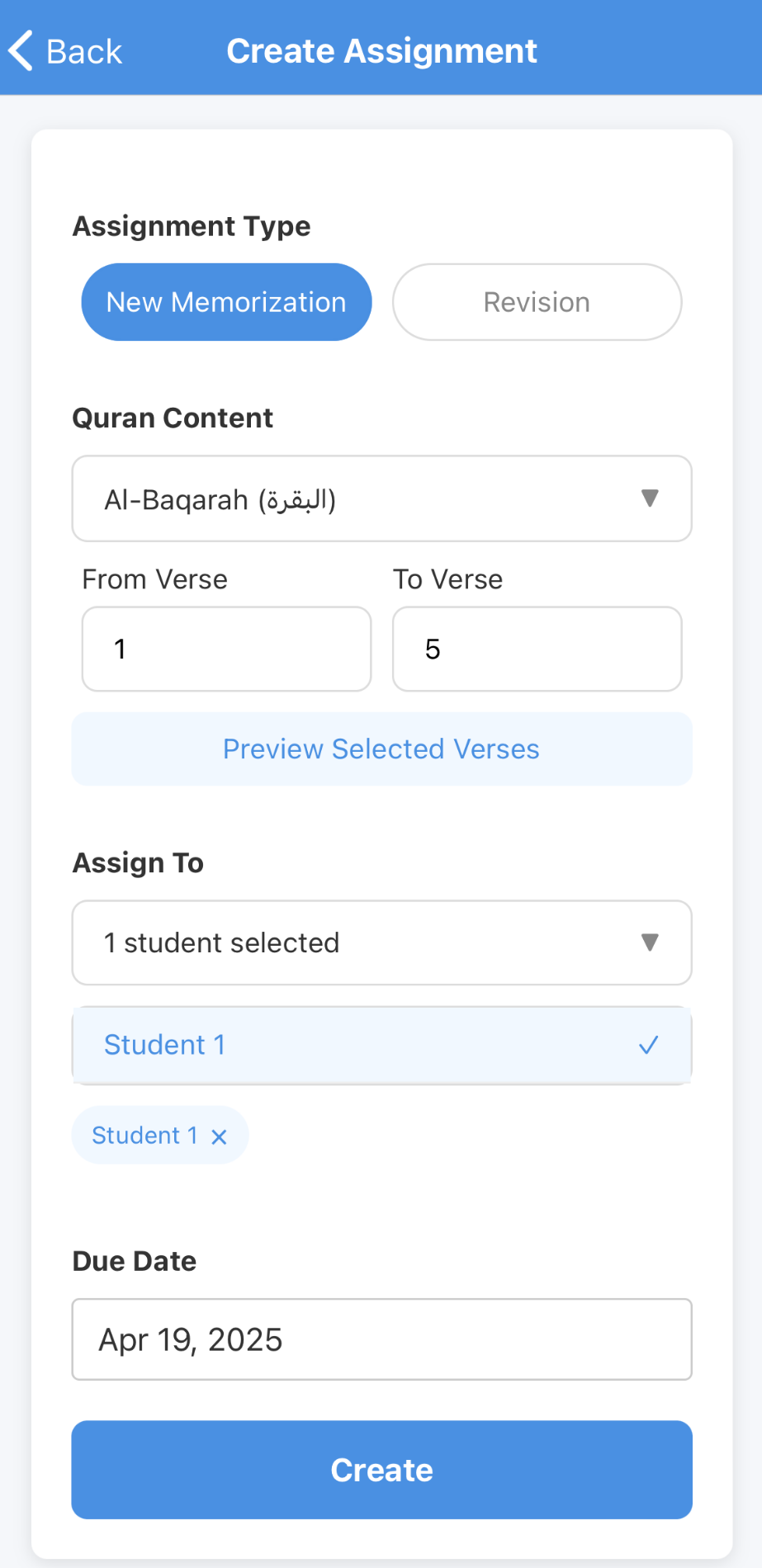Click the Back link
The width and height of the screenshot is (762, 1568).
[83, 50]
